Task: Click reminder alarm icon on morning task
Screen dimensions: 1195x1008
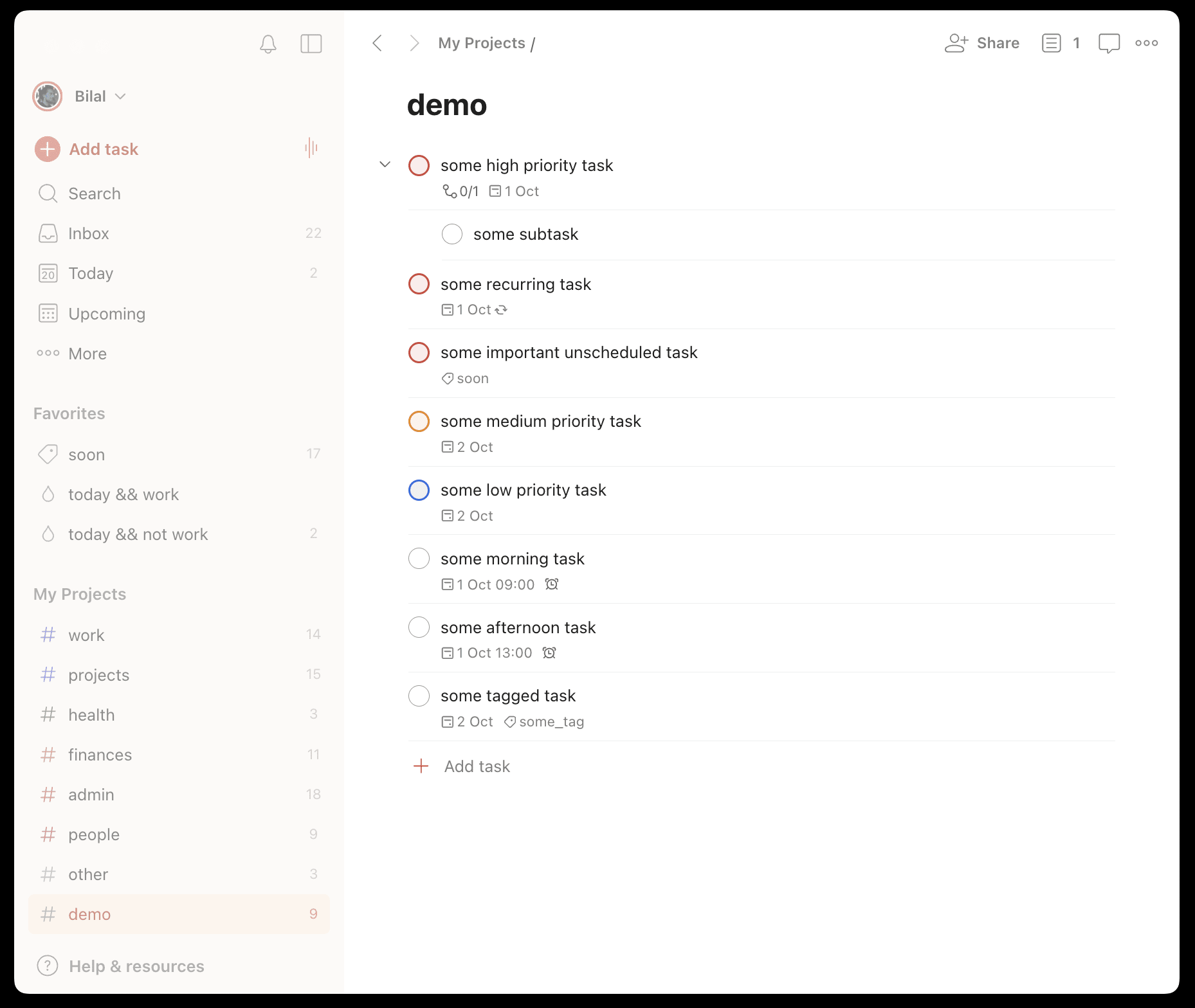Action: [551, 584]
